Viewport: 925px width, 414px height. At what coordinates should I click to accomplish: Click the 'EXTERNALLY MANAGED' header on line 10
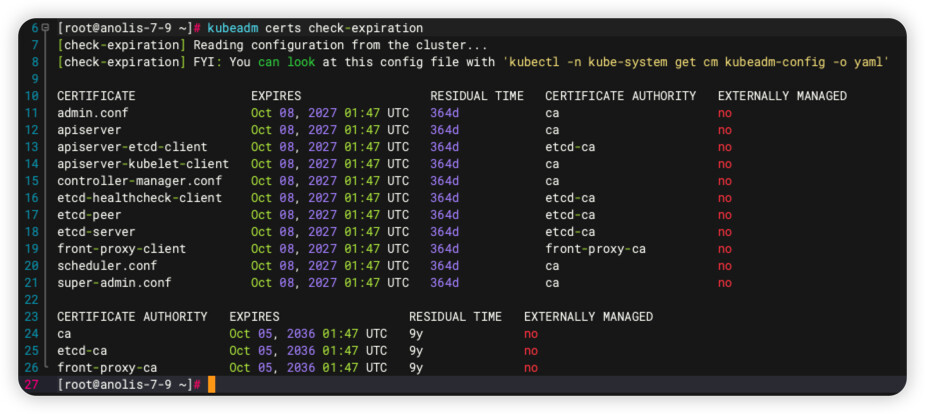click(x=782, y=96)
